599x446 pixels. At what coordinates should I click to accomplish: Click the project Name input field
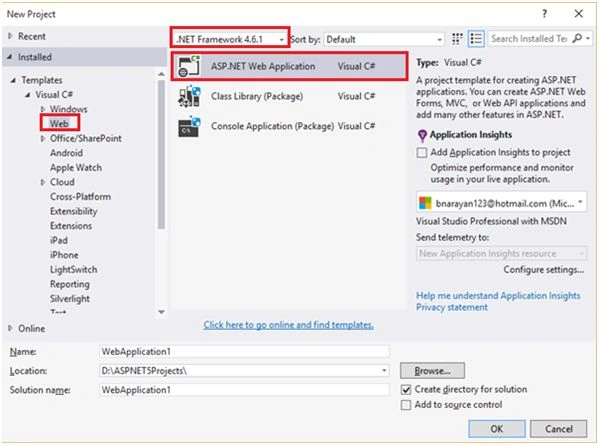point(244,352)
